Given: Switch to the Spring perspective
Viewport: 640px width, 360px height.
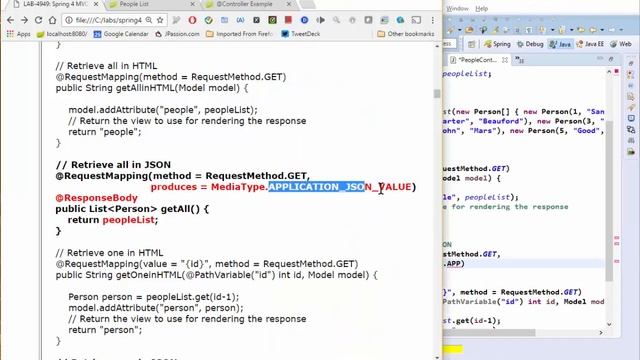Looking at the screenshot, I should (497, 44).
